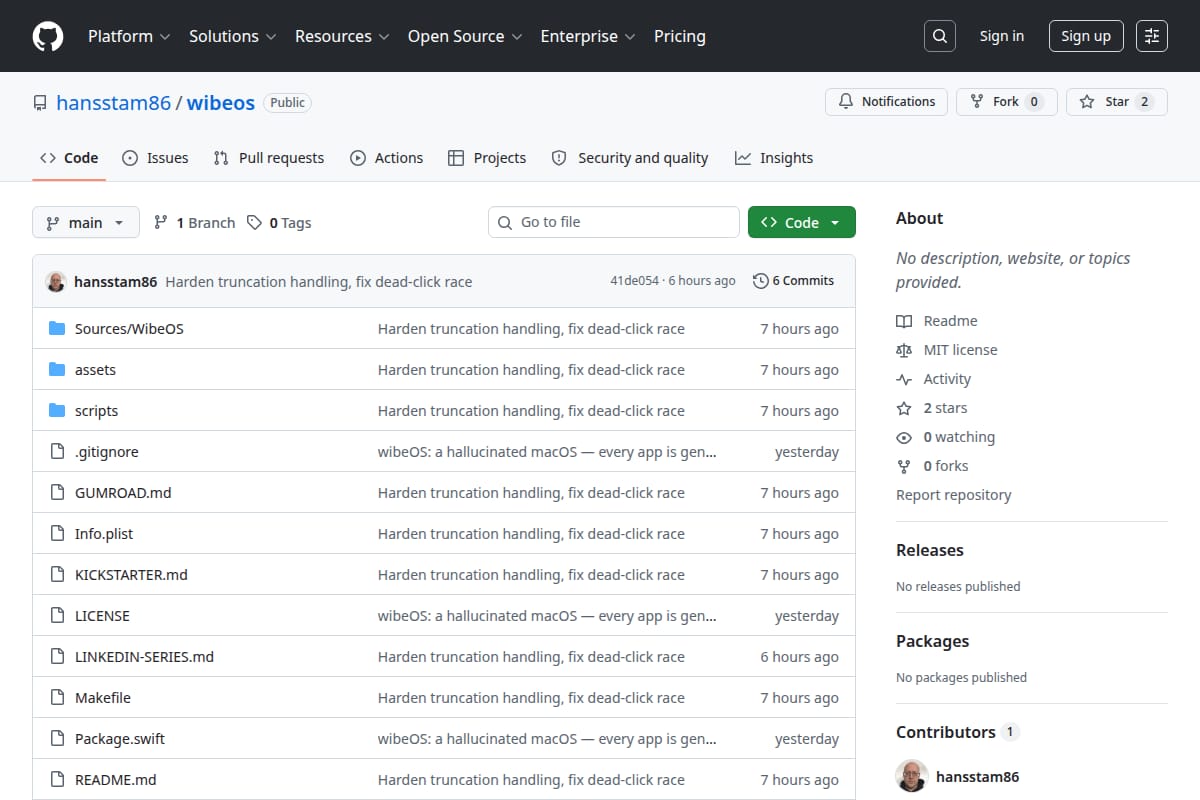Viewport: 1200px width, 800px height.
Task: Click hansstam86 avatar in the commit bar
Action: 56,281
